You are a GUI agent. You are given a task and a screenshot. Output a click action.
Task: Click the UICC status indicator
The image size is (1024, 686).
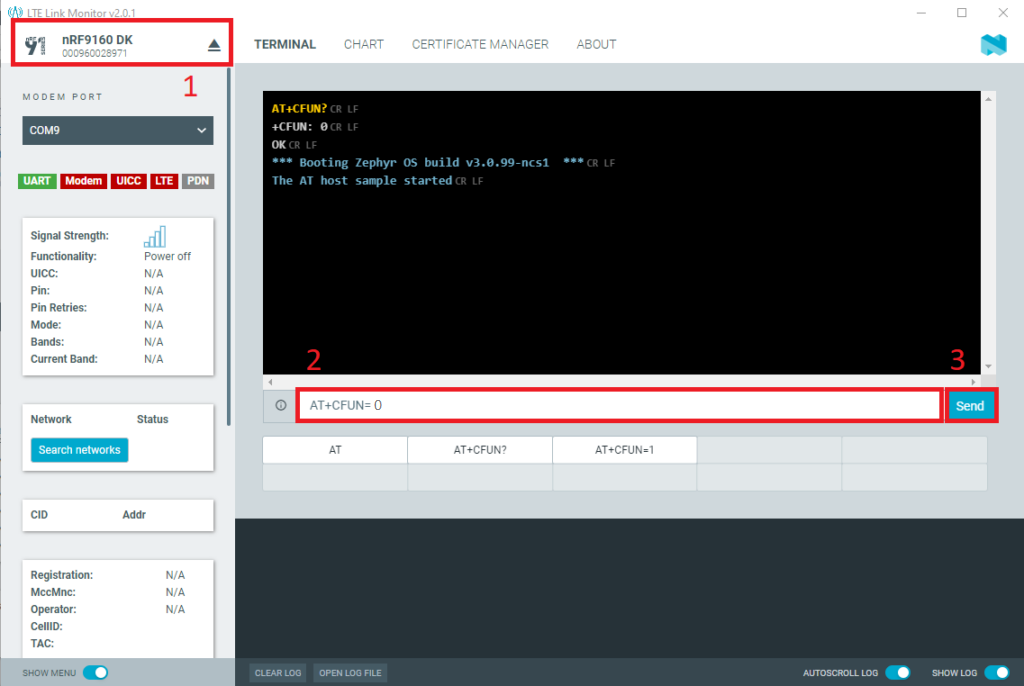point(129,181)
